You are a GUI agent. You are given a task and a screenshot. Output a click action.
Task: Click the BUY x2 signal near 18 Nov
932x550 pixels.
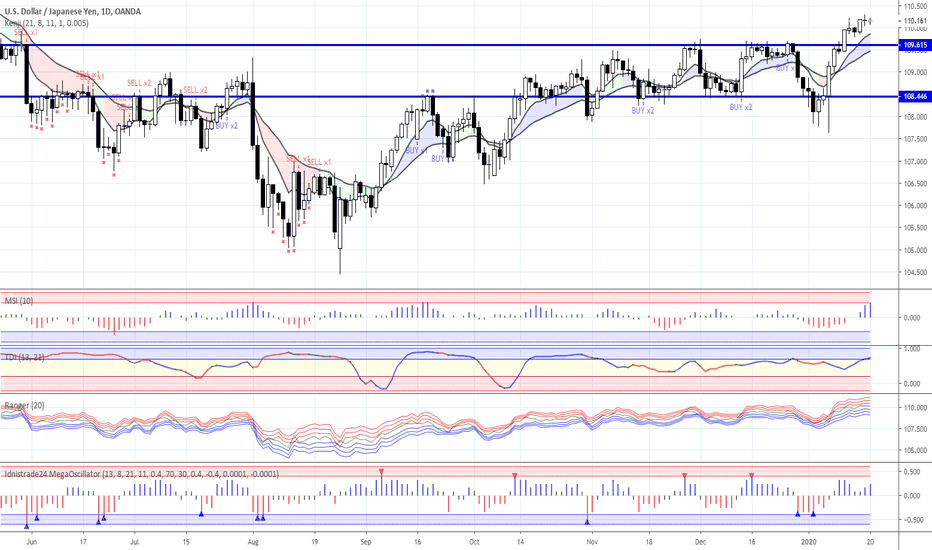642,110
